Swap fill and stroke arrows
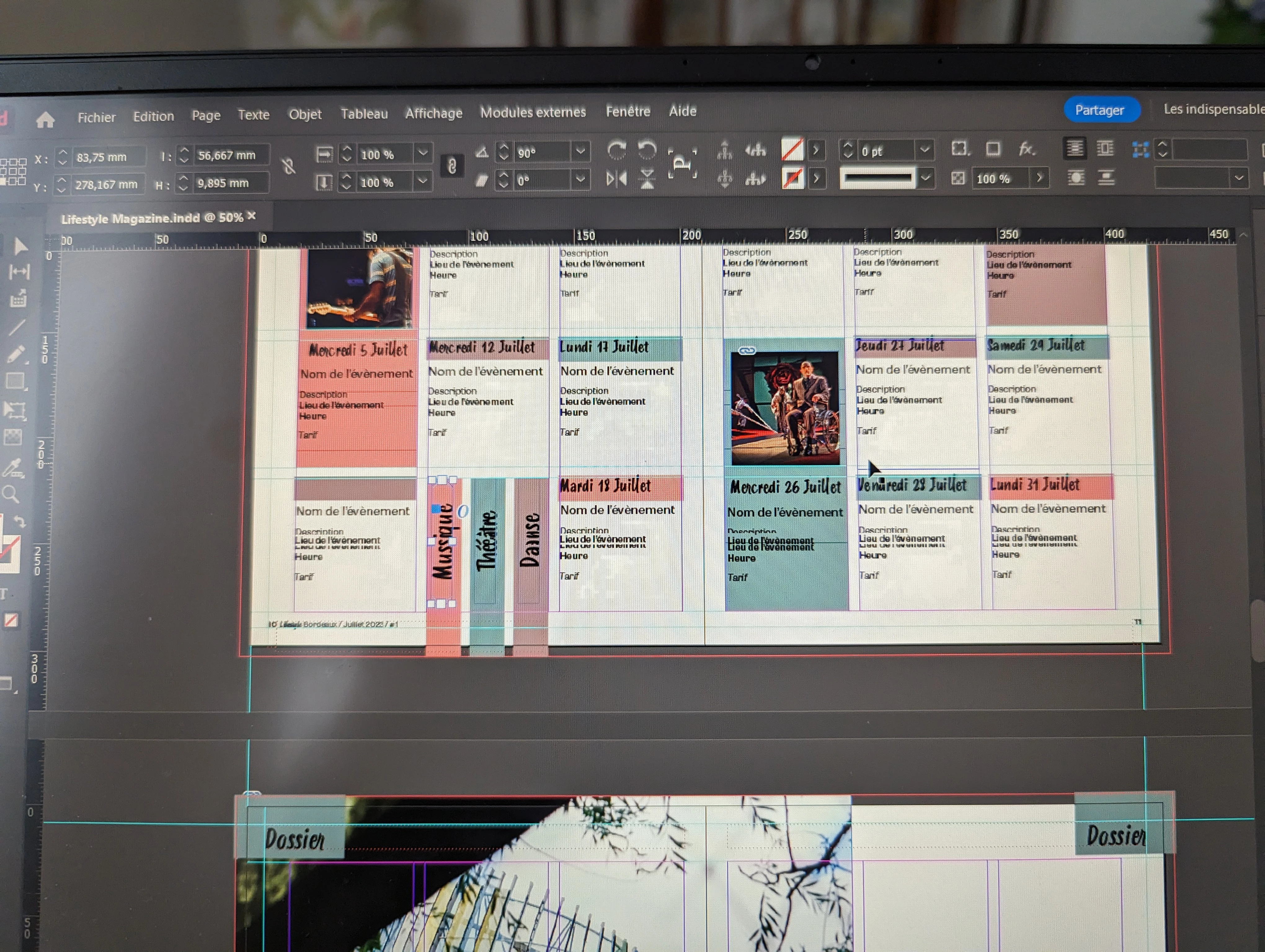 [20, 521]
